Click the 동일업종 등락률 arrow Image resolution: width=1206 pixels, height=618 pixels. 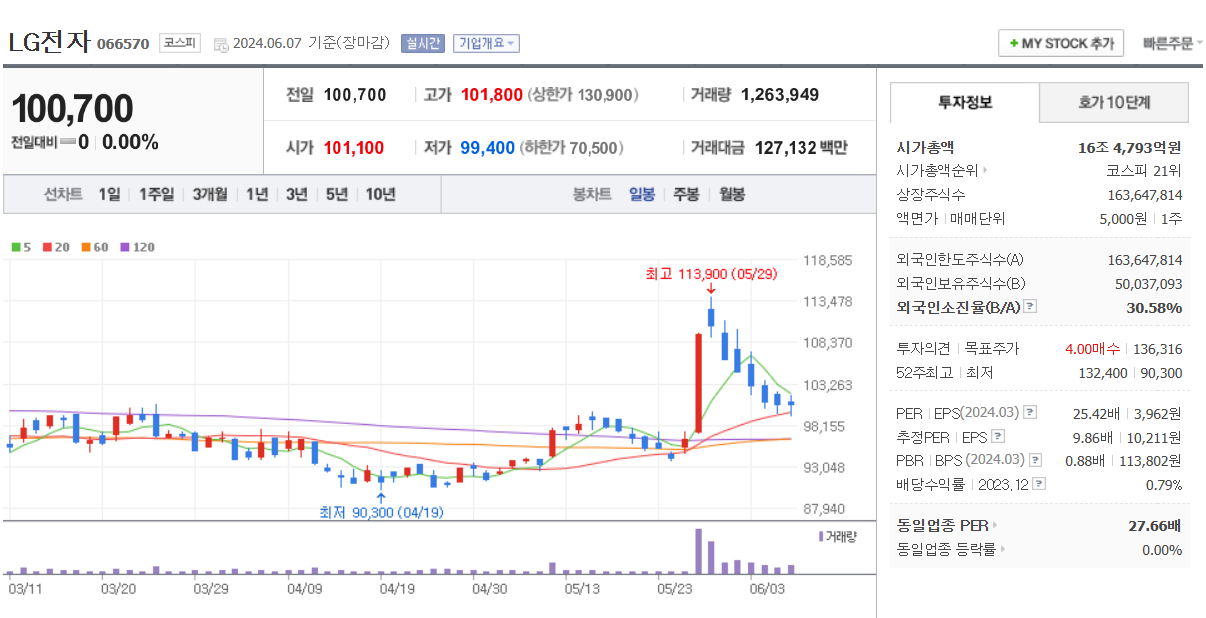(1003, 549)
